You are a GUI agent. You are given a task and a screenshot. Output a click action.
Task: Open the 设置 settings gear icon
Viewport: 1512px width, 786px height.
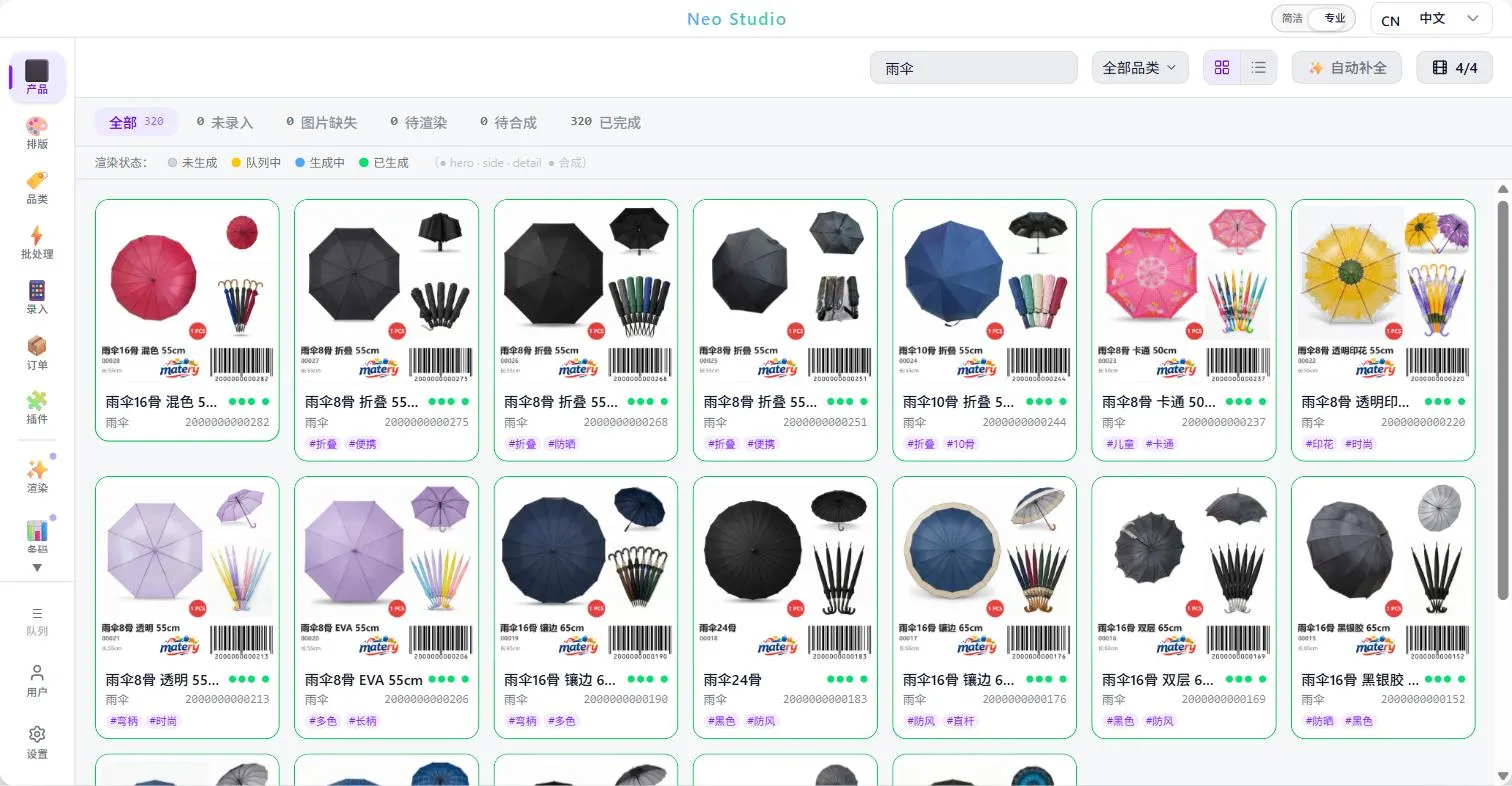coord(37,743)
